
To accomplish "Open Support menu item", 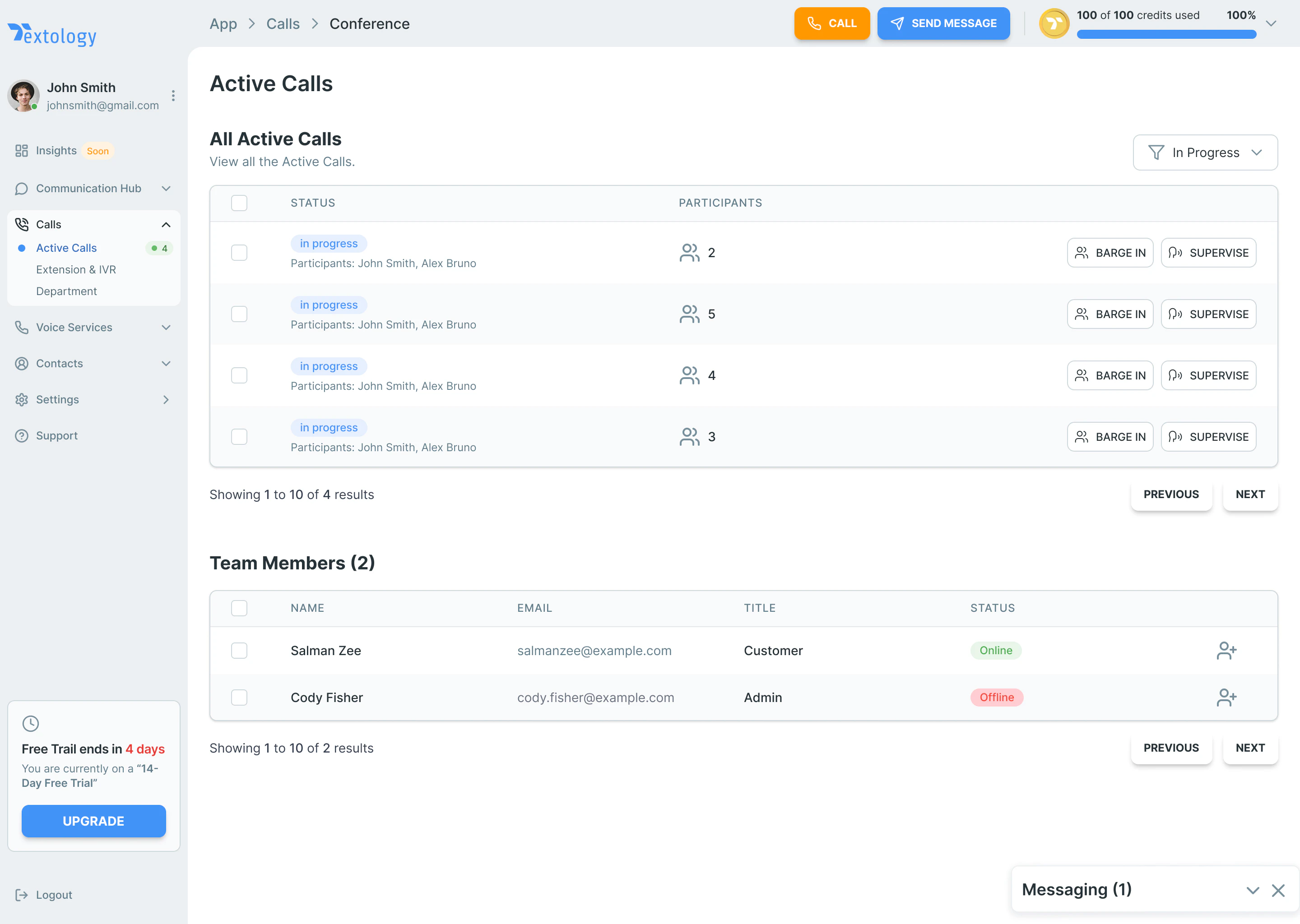I will pyautogui.click(x=56, y=436).
